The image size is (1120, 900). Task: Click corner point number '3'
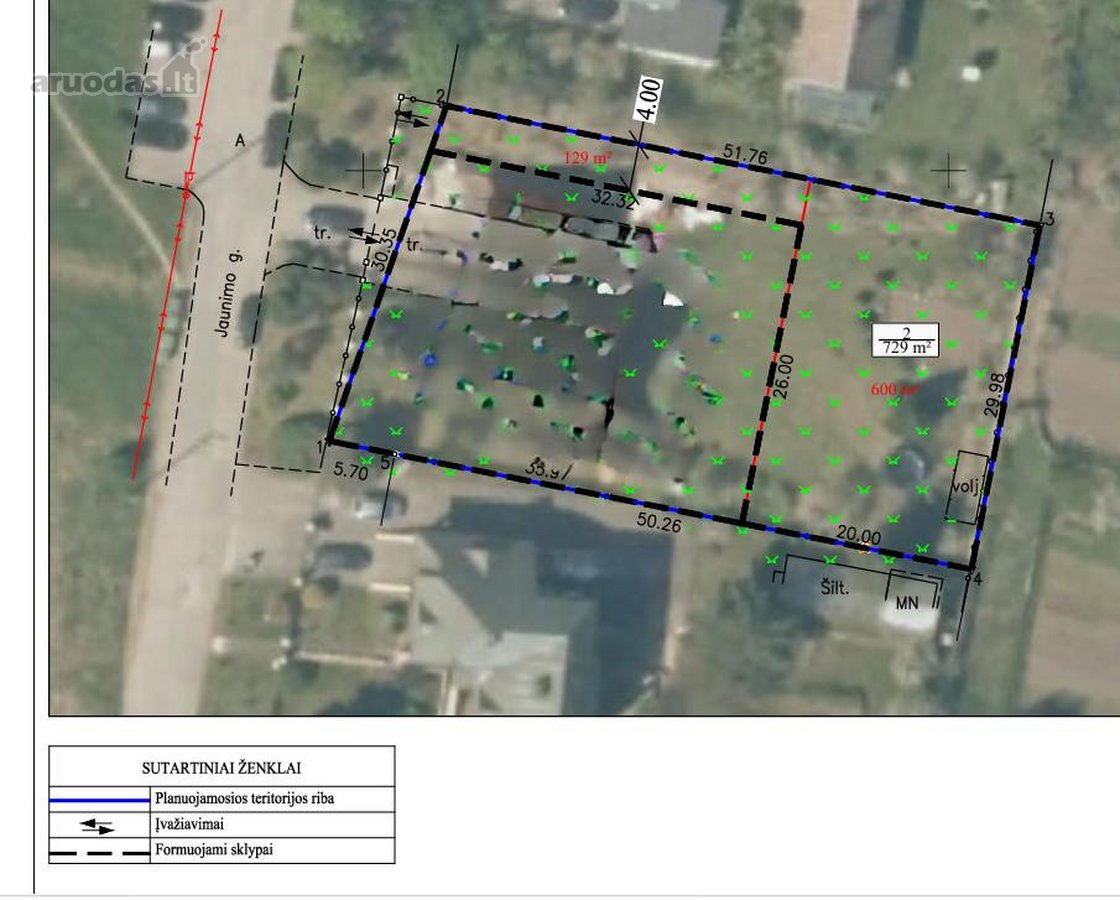[1050, 218]
